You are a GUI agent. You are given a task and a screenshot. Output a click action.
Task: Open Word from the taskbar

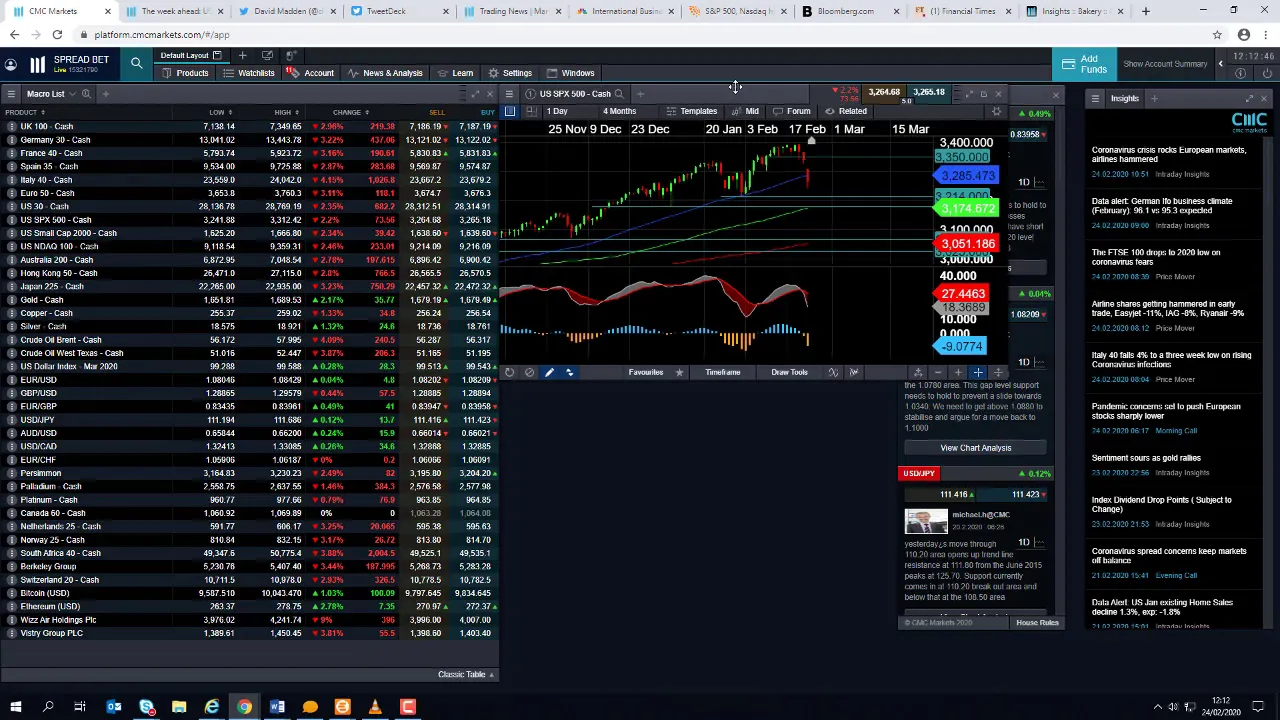tap(277, 707)
